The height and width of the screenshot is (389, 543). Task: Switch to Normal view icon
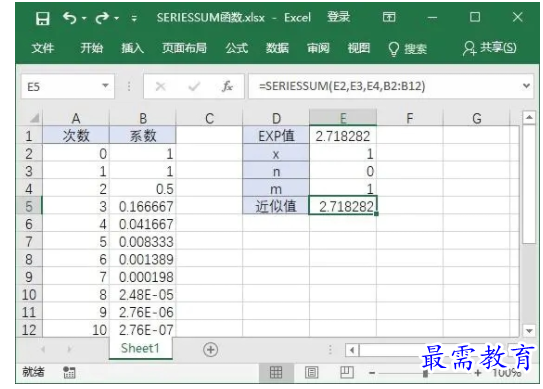276,373
